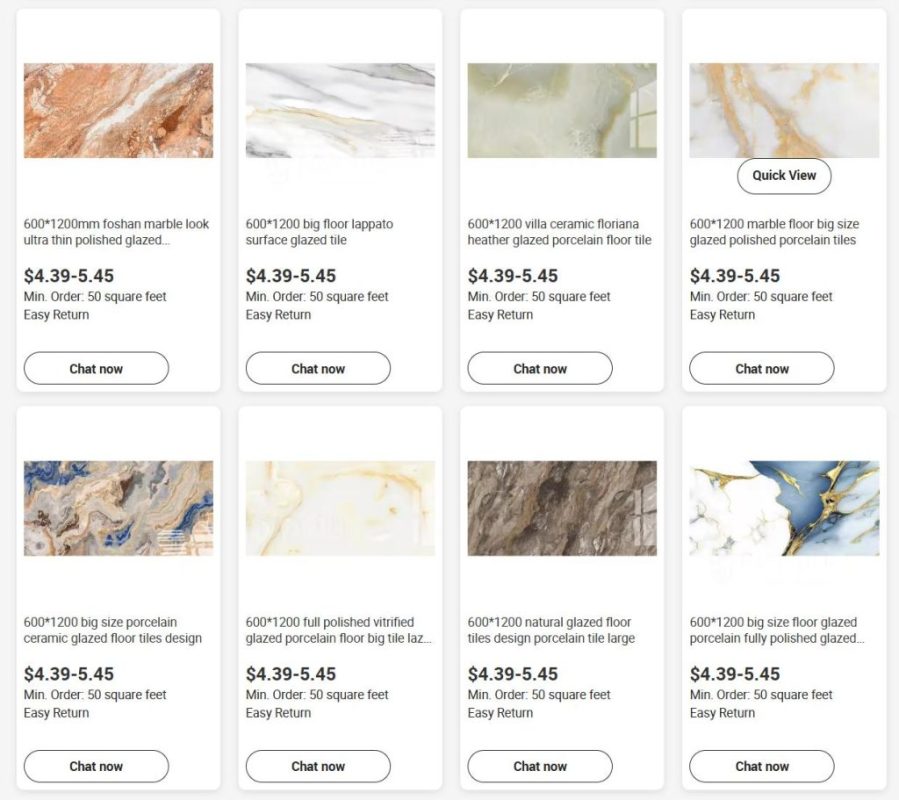Click the cream full polished vitrified tile image
This screenshot has height=800, width=899.
340,508
